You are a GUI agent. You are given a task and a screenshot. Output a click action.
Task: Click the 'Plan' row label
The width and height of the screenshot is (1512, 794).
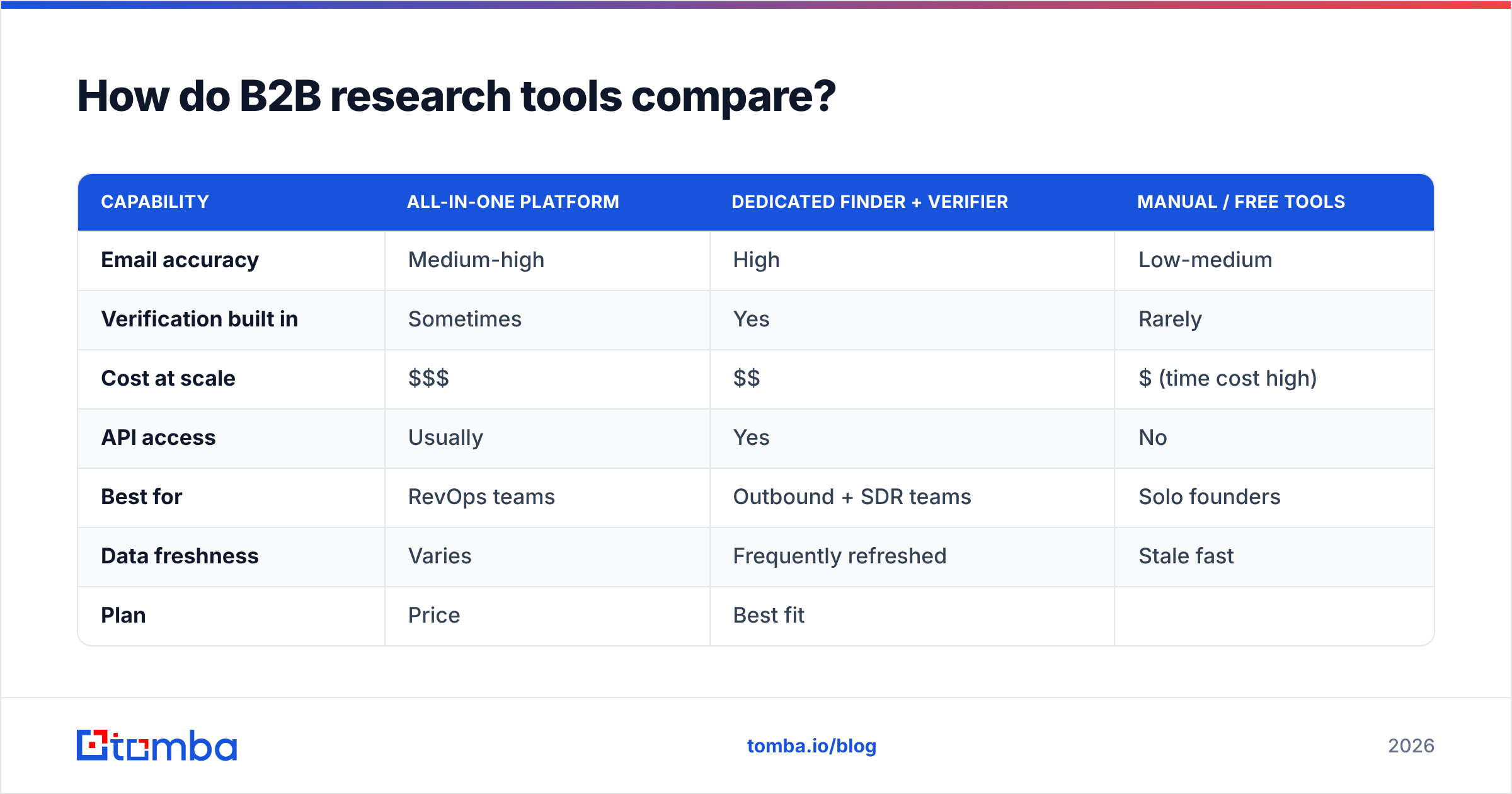click(123, 615)
